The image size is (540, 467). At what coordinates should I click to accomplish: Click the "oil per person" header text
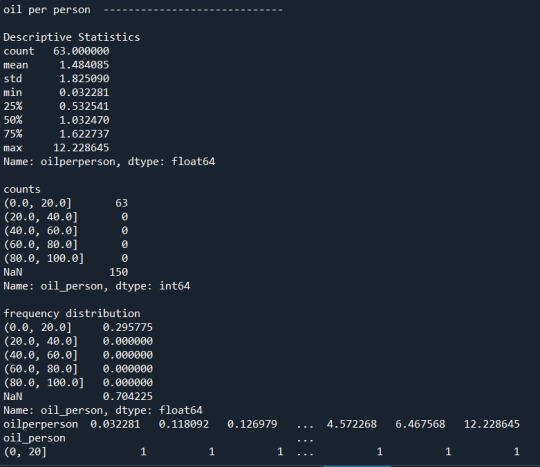point(47,10)
